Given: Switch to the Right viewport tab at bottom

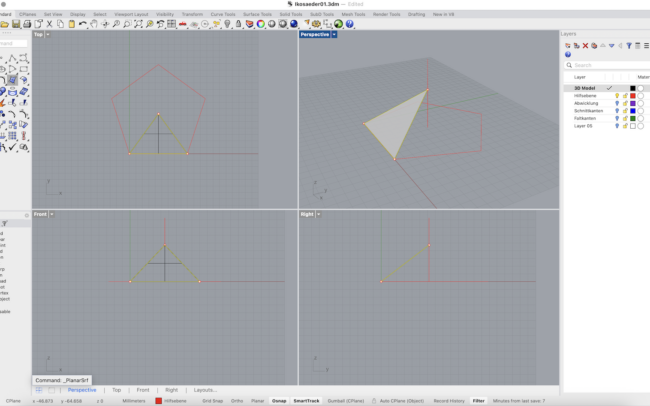Looking at the screenshot, I should tap(171, 390).
